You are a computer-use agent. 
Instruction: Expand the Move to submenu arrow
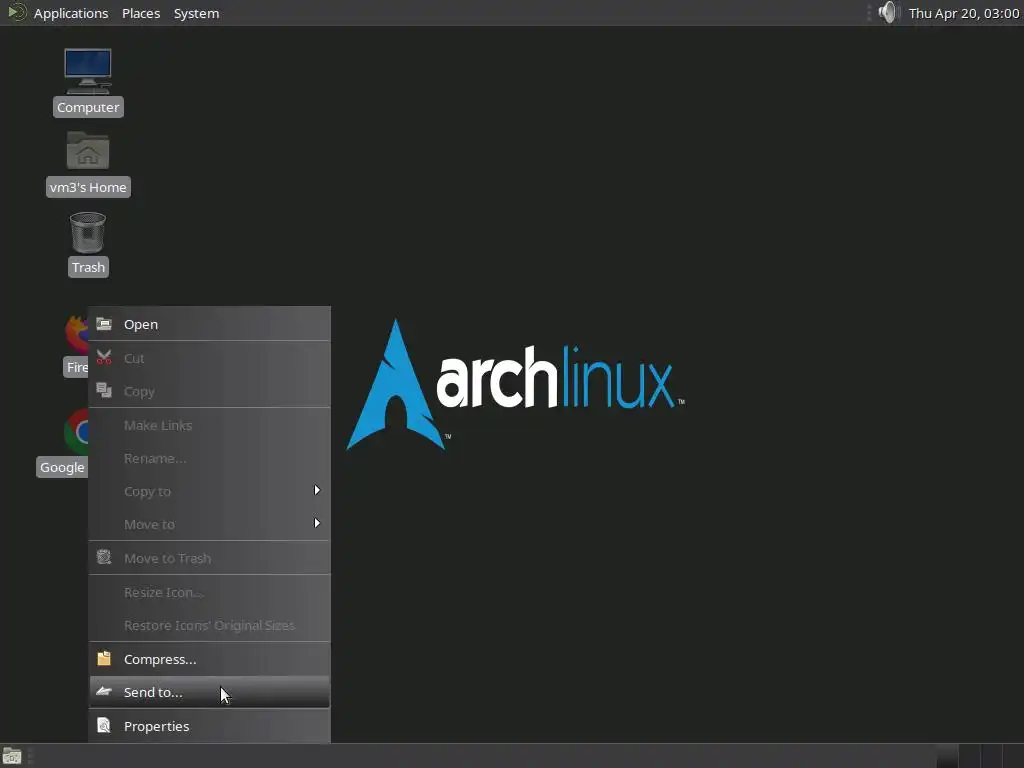click(x=317, y=523)
